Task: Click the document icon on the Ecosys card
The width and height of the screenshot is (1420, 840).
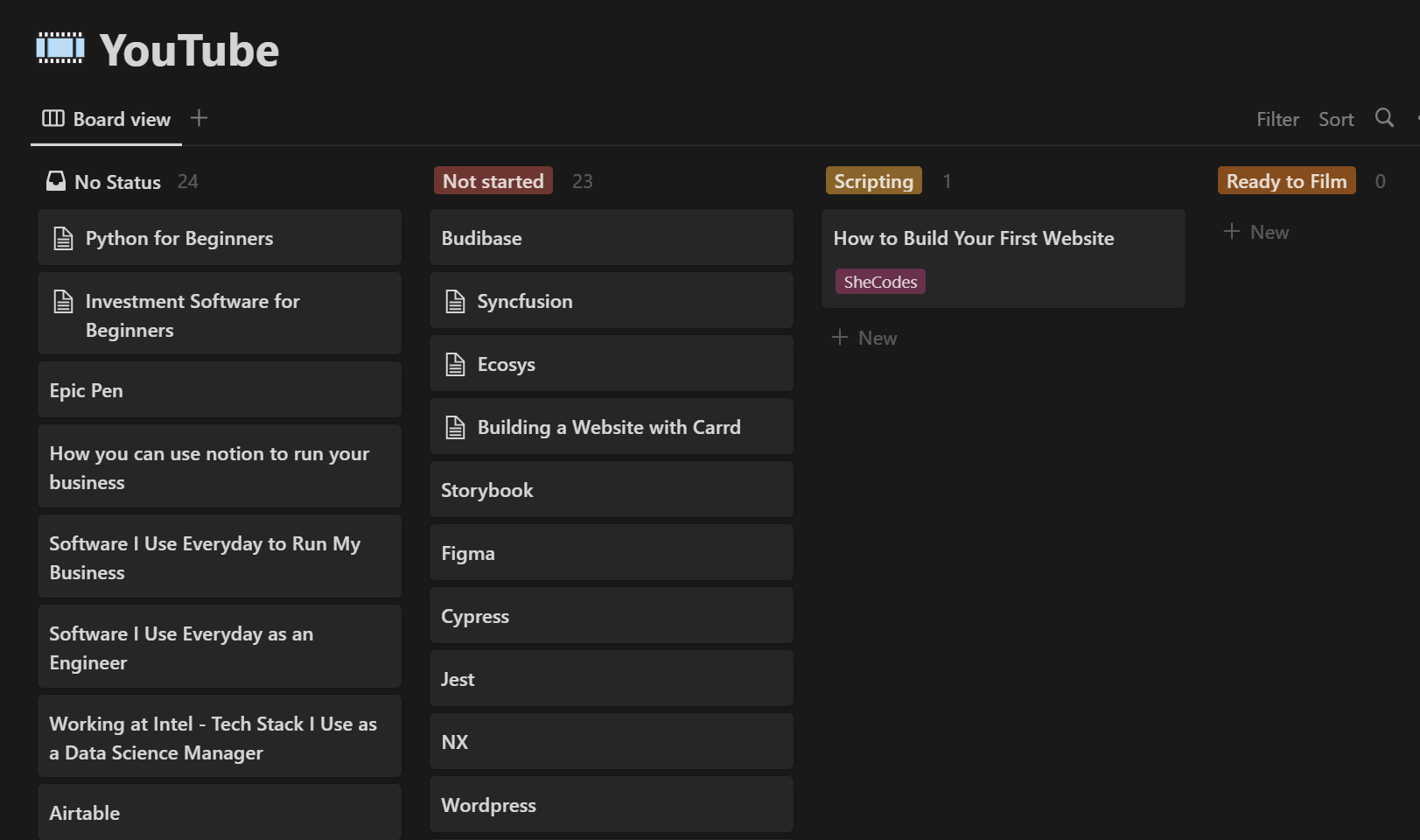Action: tap(455, 364)
